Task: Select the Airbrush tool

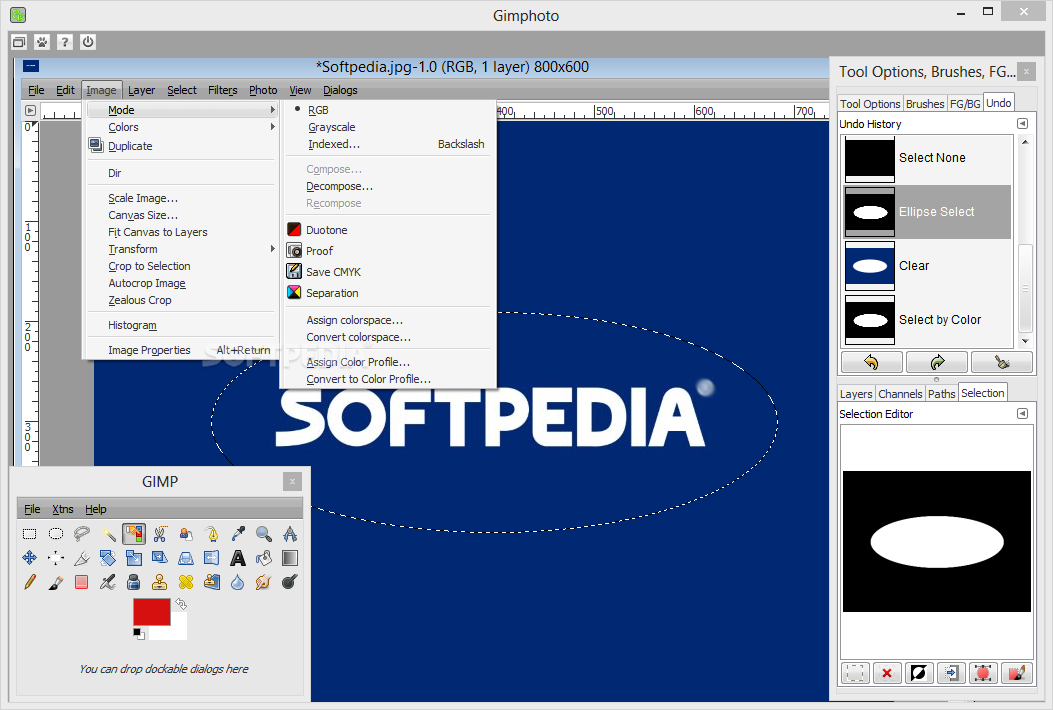Action: coord(107,582)
